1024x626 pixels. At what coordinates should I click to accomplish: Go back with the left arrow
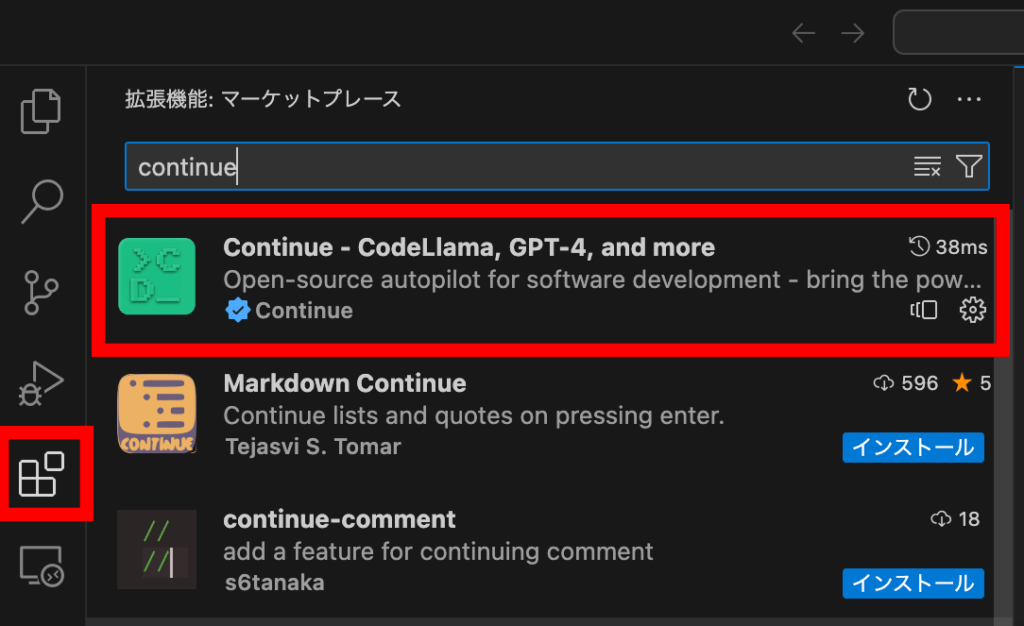coord(803,33)
